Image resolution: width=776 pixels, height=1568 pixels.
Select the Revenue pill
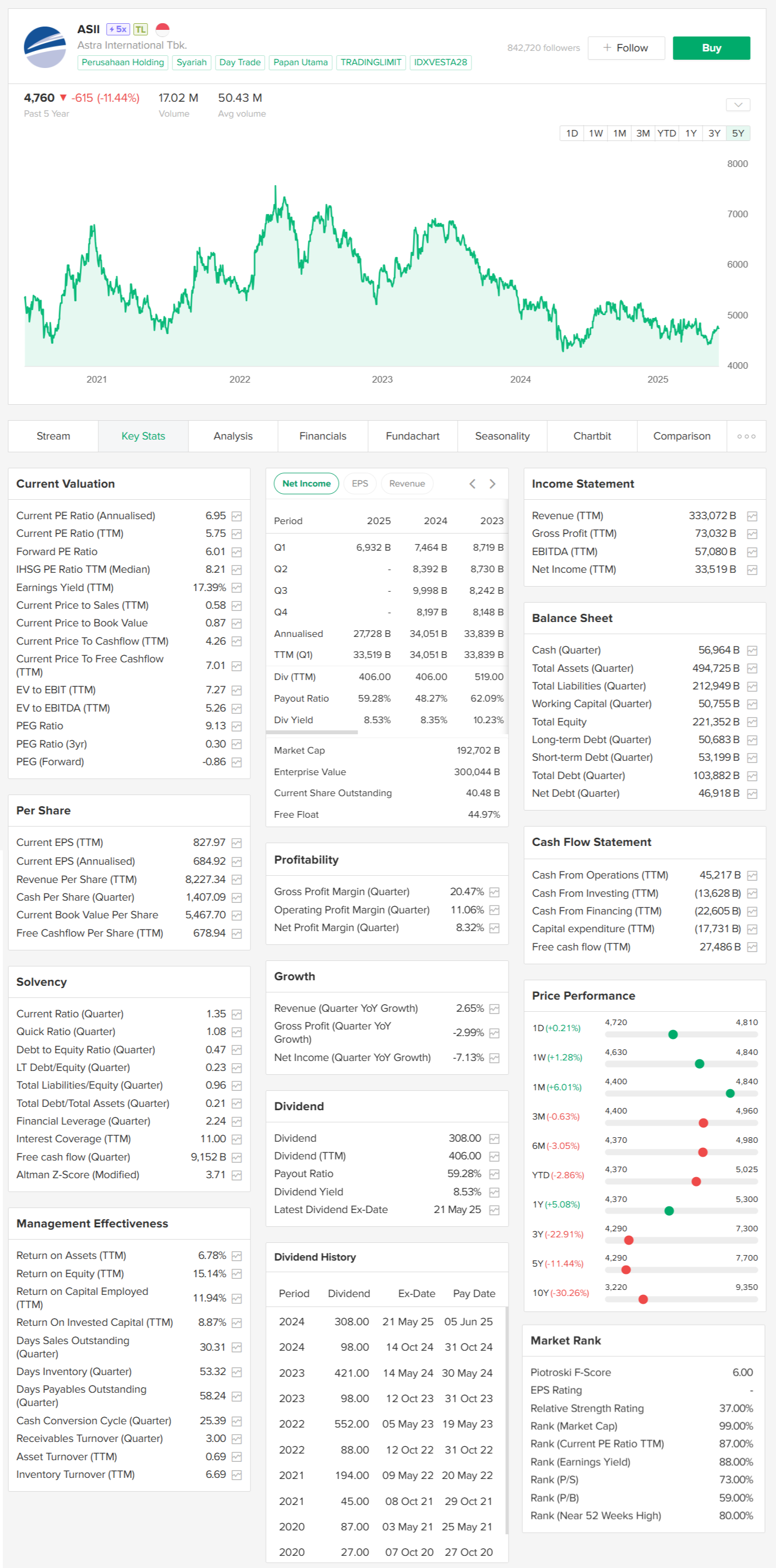(407, 483)
